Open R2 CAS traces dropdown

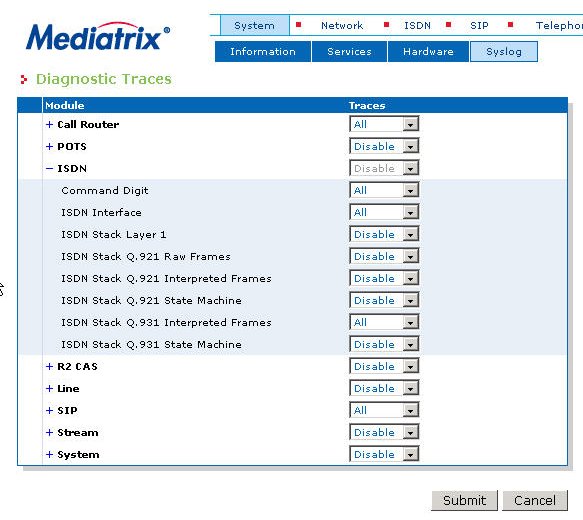point(384,366)
